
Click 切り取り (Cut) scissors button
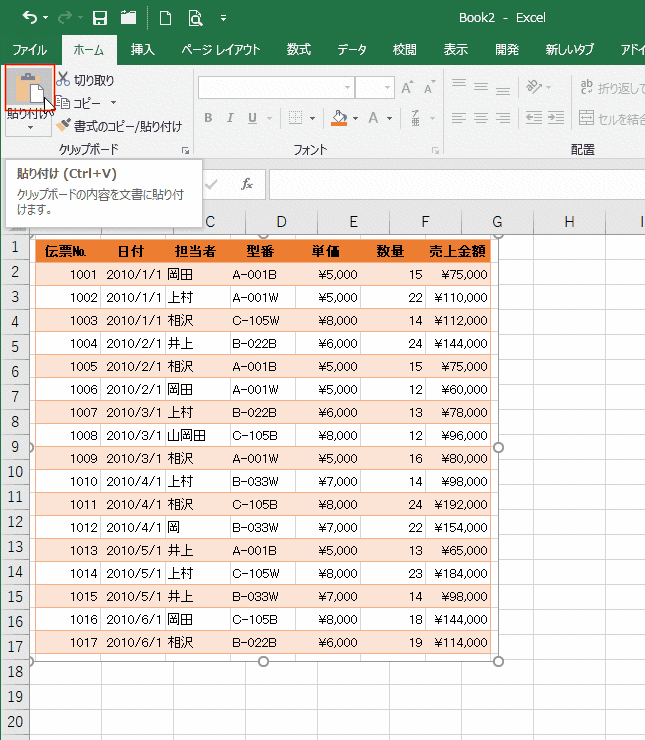tap(85, 80)
